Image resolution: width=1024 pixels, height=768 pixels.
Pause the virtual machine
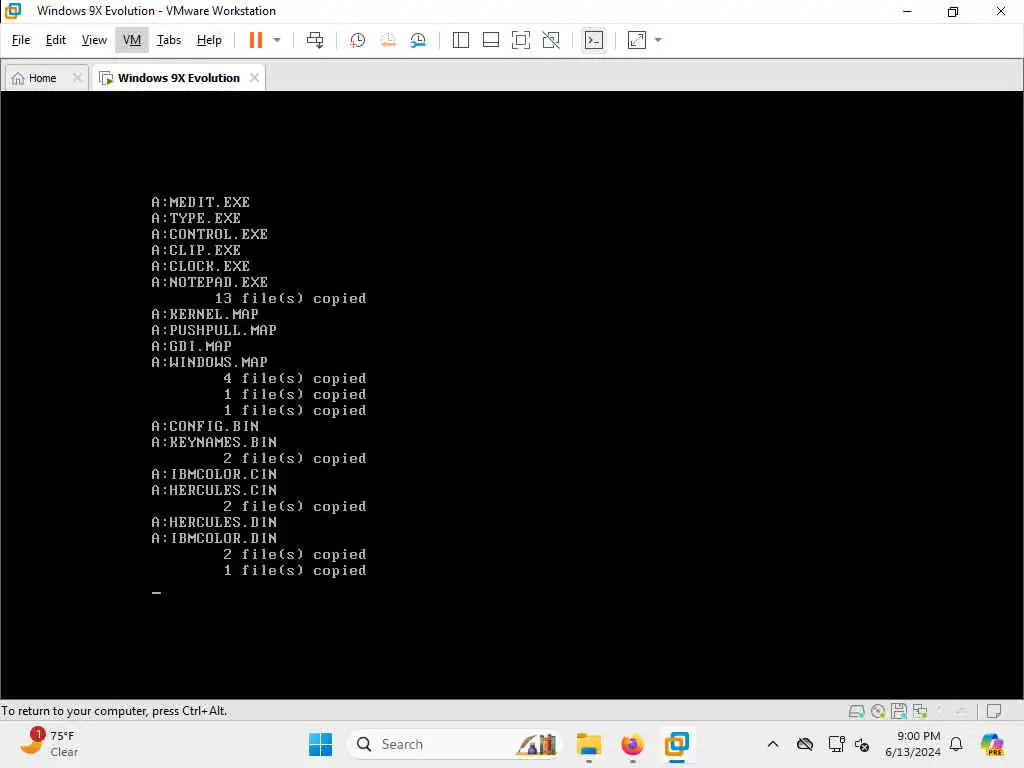[x=255, y=40]
